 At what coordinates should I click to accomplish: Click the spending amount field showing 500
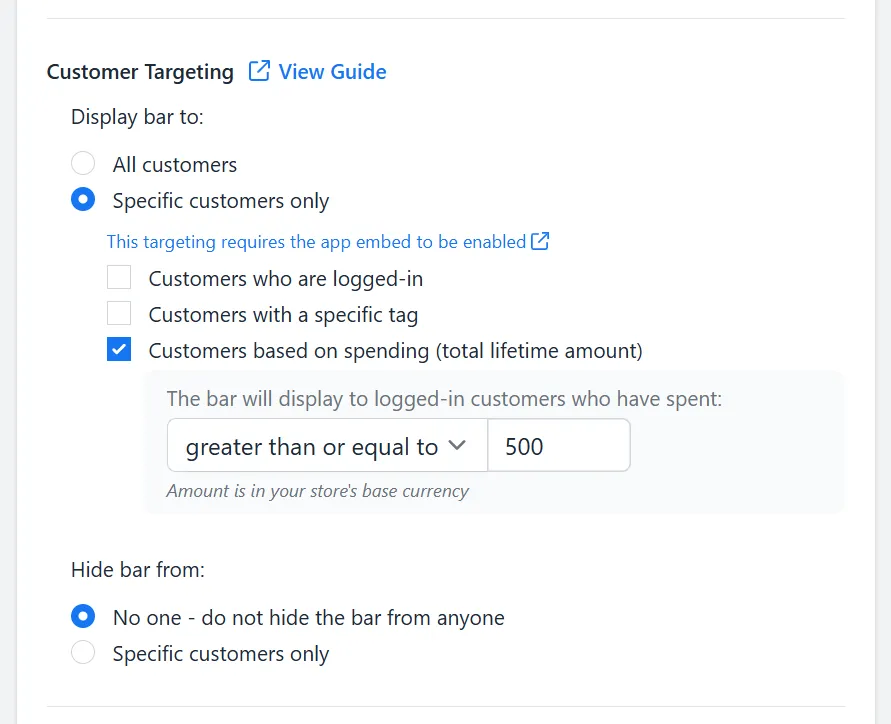coord(559,445)
